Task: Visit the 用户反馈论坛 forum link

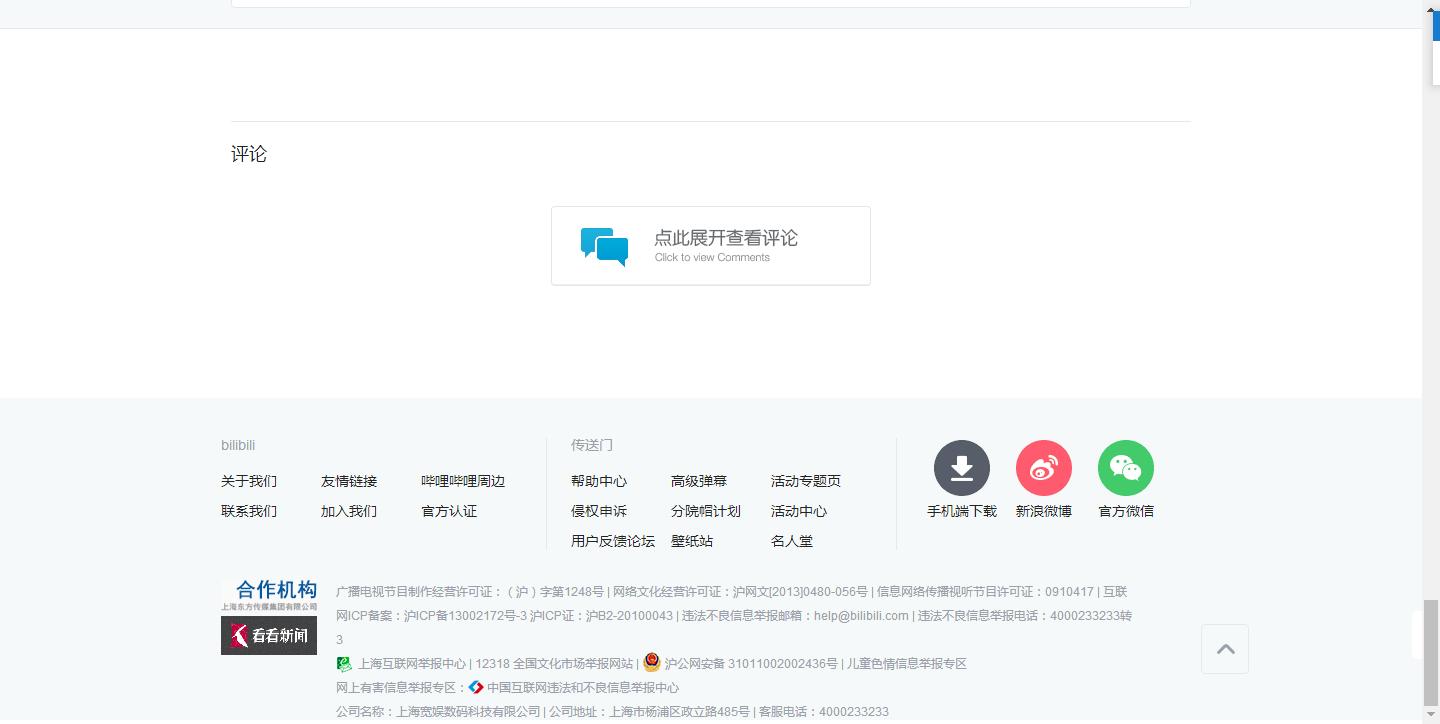Action: pos(612,541)
